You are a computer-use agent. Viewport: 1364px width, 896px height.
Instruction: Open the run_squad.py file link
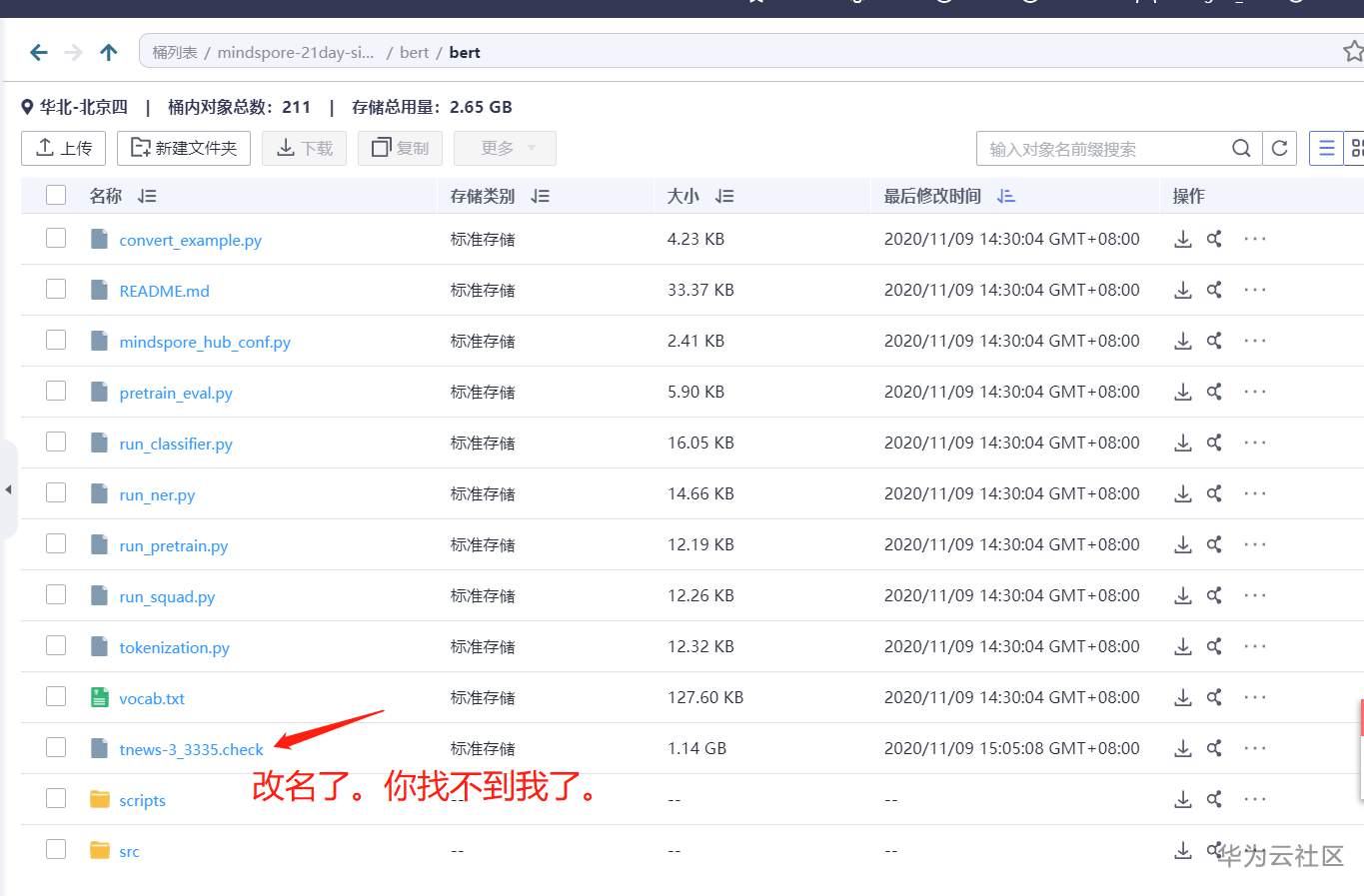point(167,596)
